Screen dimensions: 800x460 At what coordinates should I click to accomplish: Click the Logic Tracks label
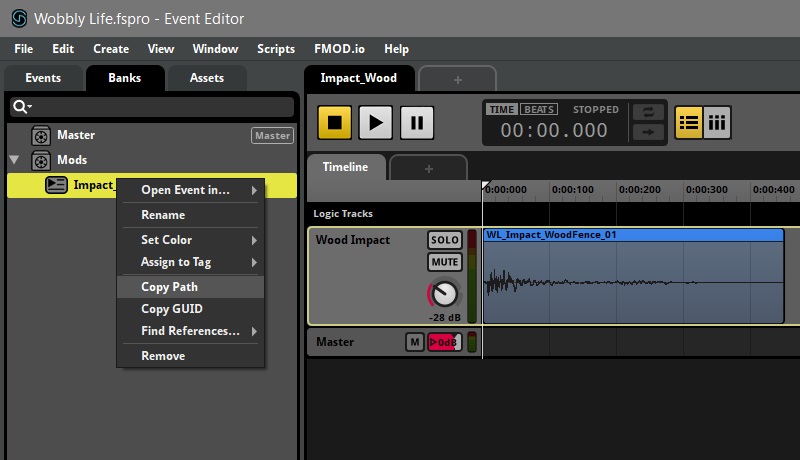tap(343, 214)
